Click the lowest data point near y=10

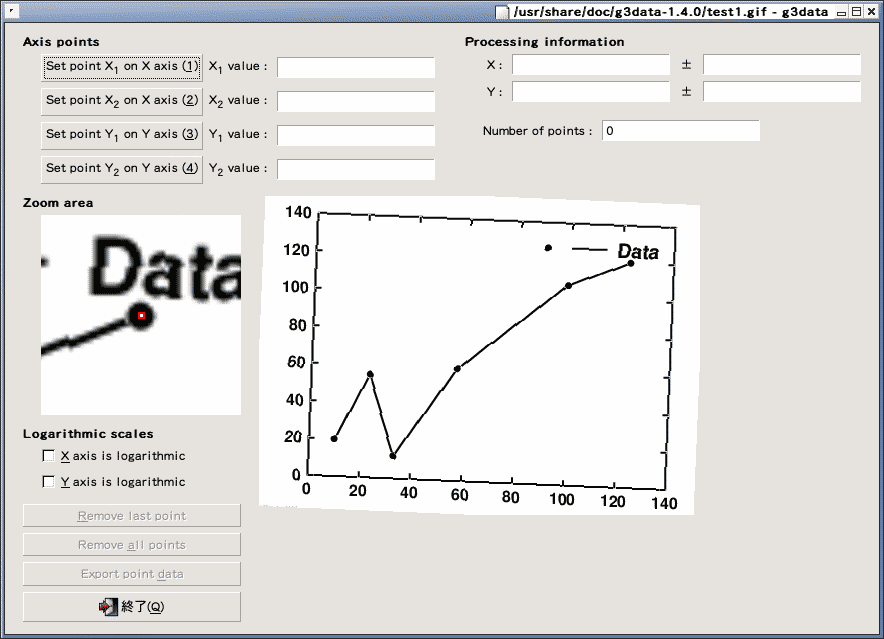click(x=393, y=456)
